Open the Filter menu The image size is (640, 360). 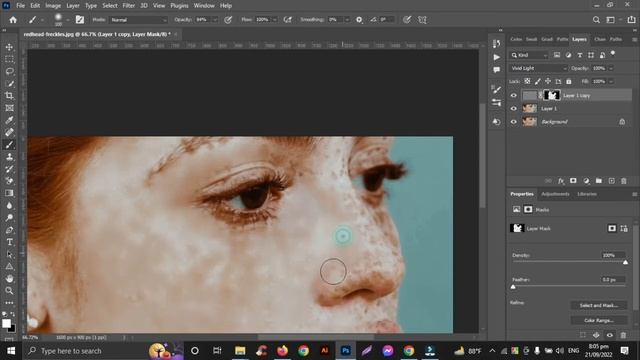129,6
